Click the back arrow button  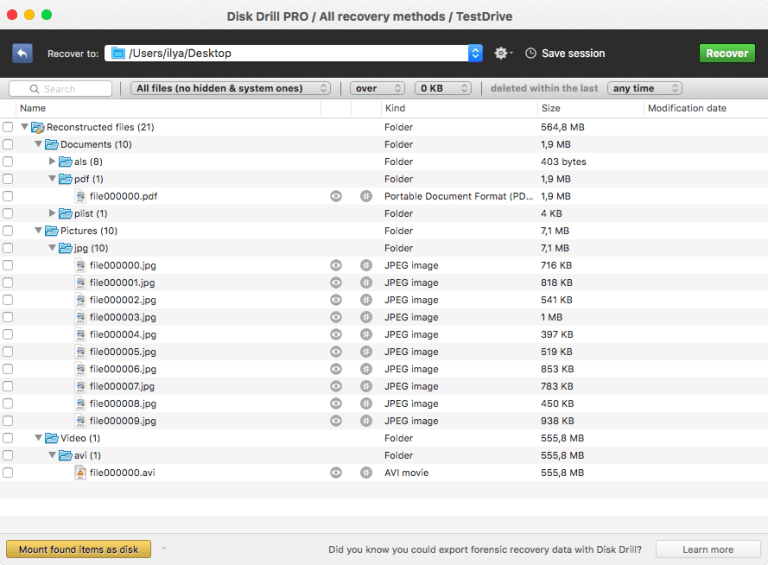tap(23, 53)
